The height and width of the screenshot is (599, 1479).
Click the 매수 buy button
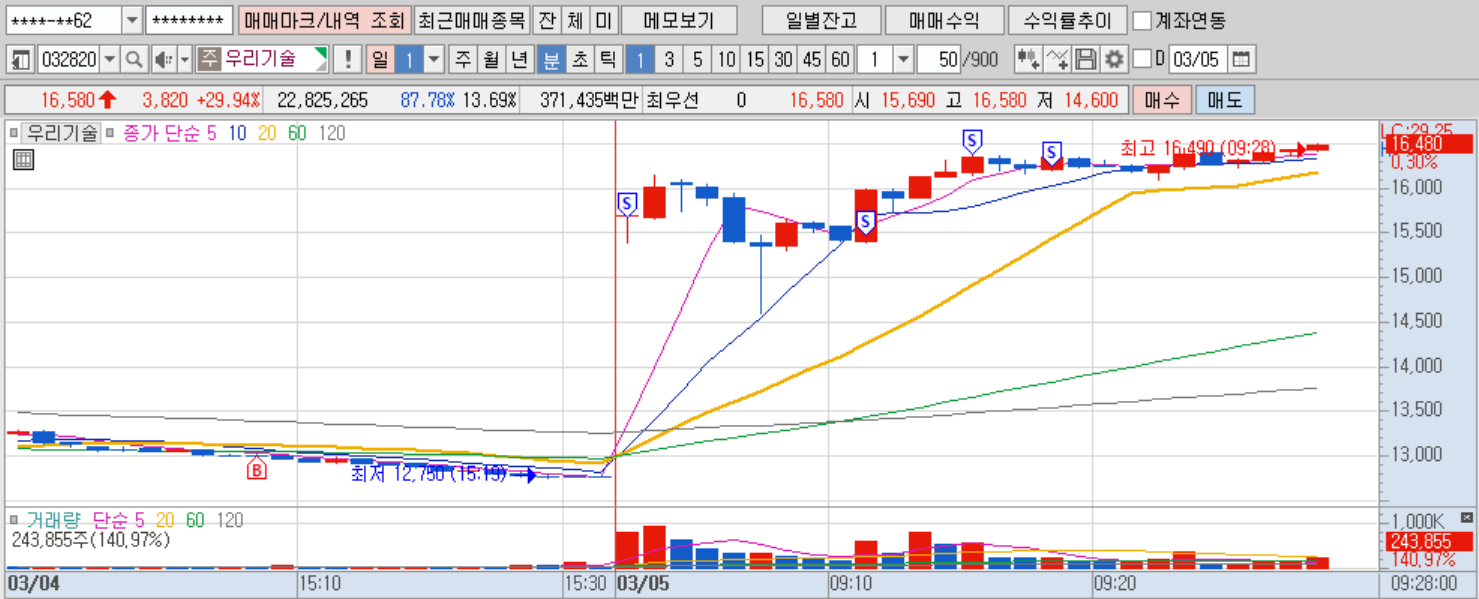[x=1161, y=100]
